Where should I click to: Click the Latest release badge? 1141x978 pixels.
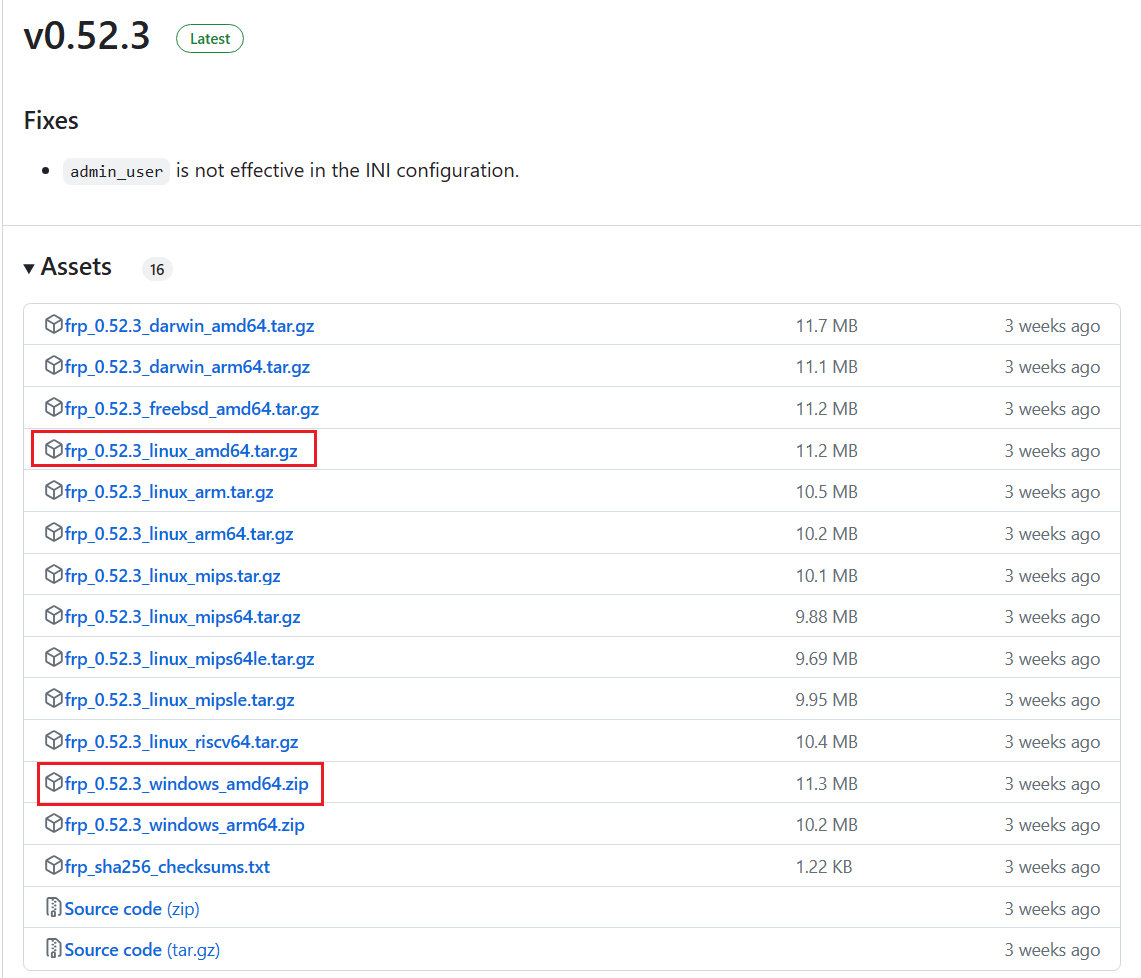(x=210, y=39)
